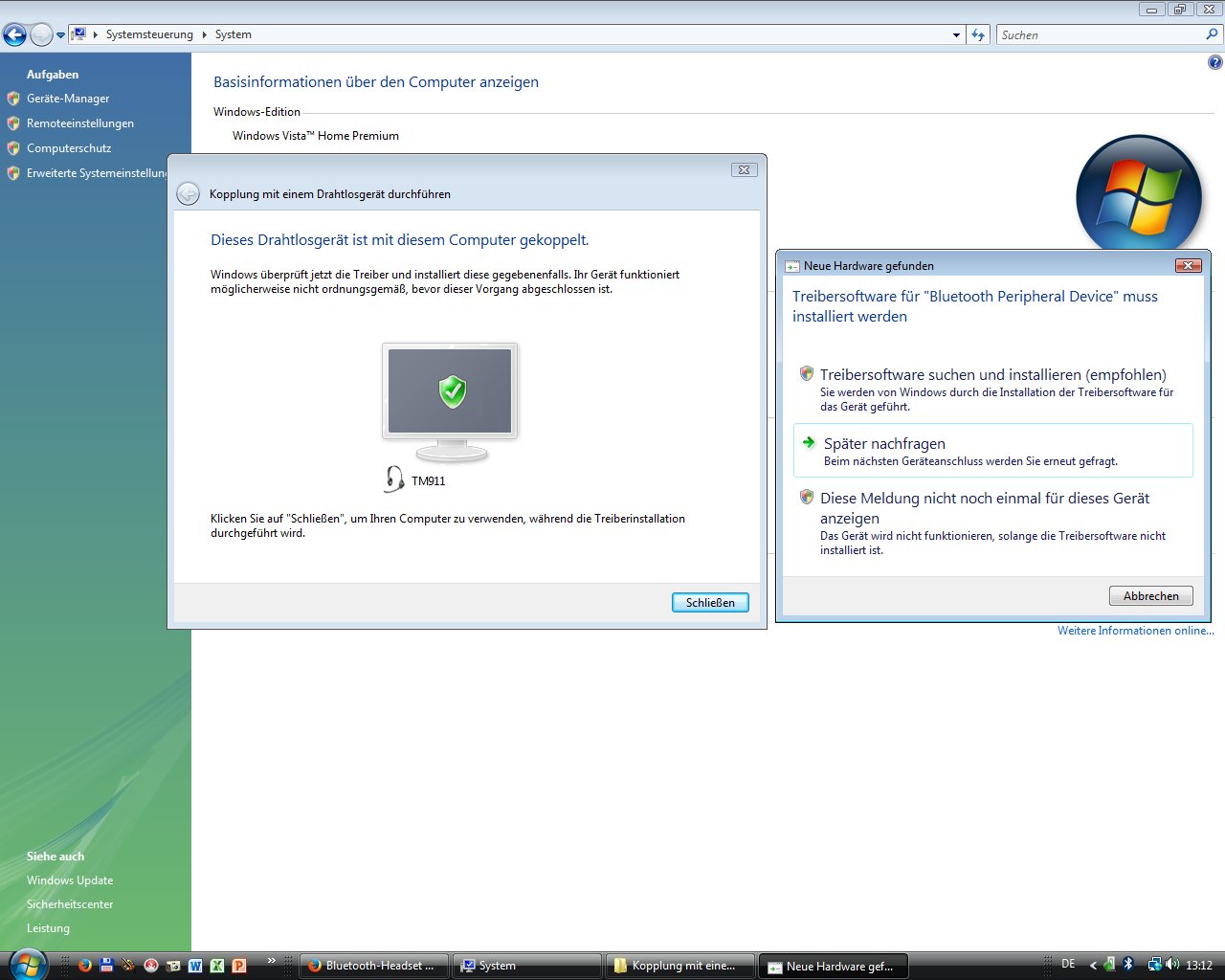Image resolution: width=1225 pixels, height=980 pixels.
Task: Open Remoteeinstellungen in the sidebar
Action: tap(80, 123)
